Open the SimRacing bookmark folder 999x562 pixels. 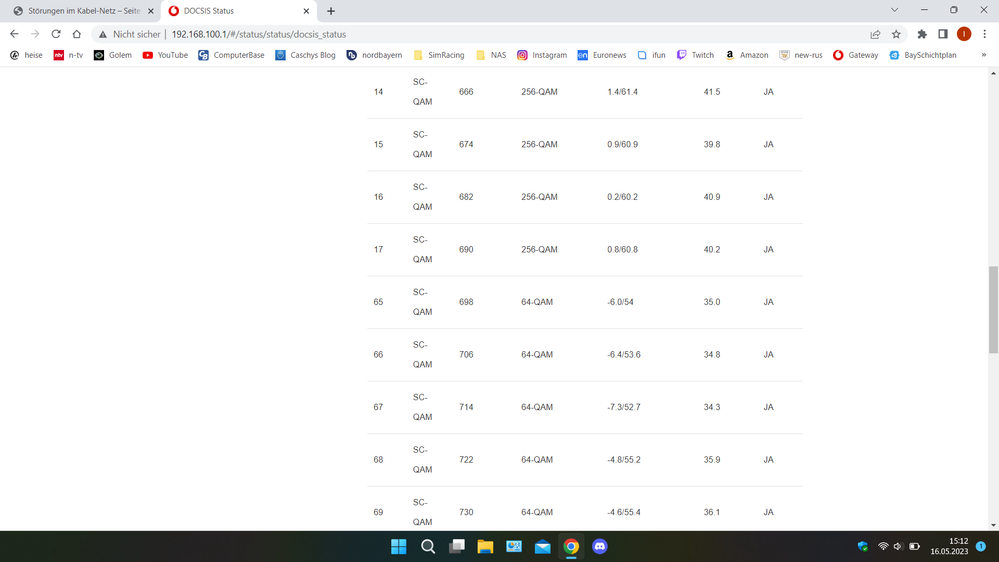coord(439,55)
